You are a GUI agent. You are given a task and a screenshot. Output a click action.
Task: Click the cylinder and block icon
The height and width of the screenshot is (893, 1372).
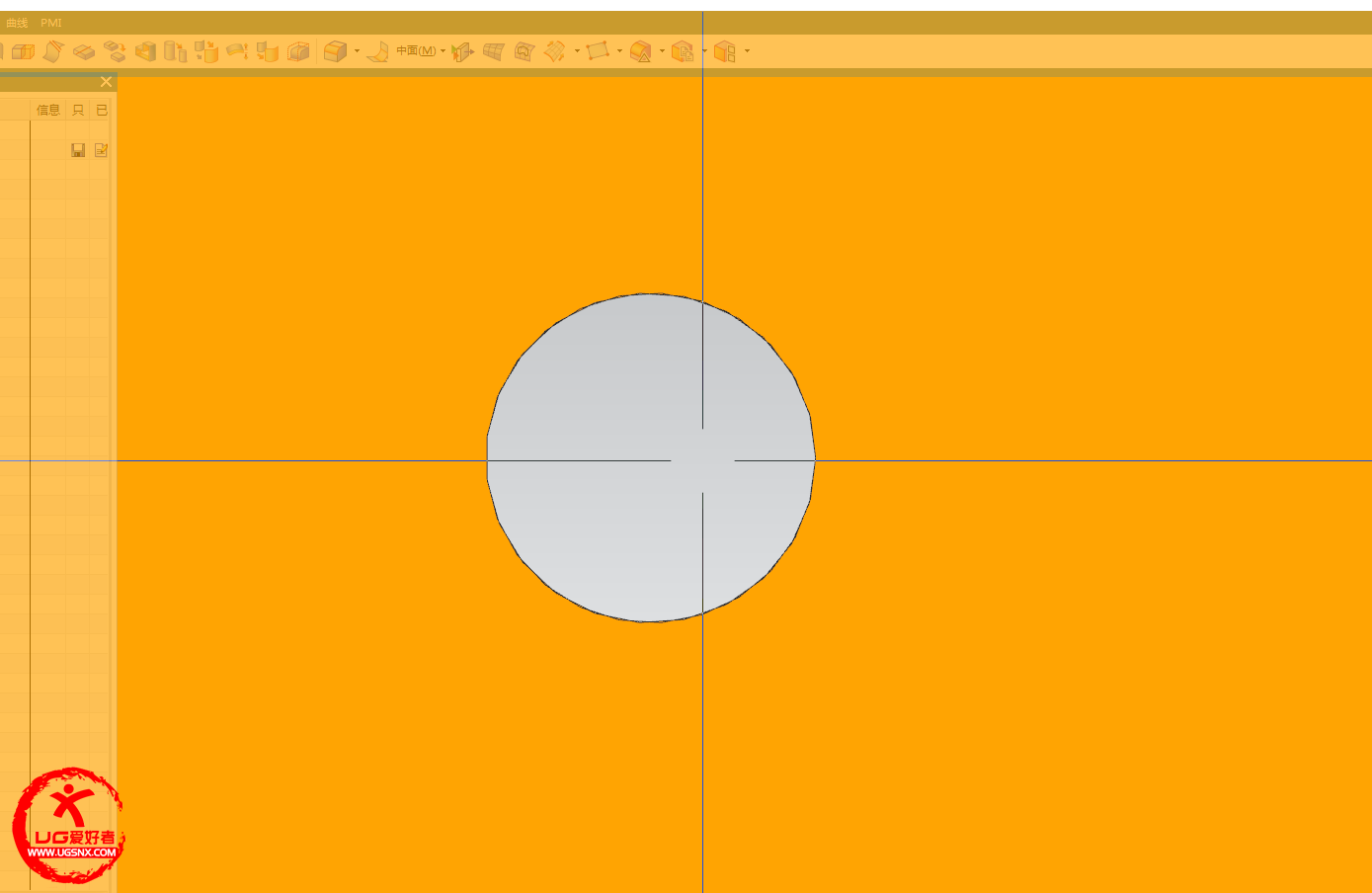tap(268, 51)
